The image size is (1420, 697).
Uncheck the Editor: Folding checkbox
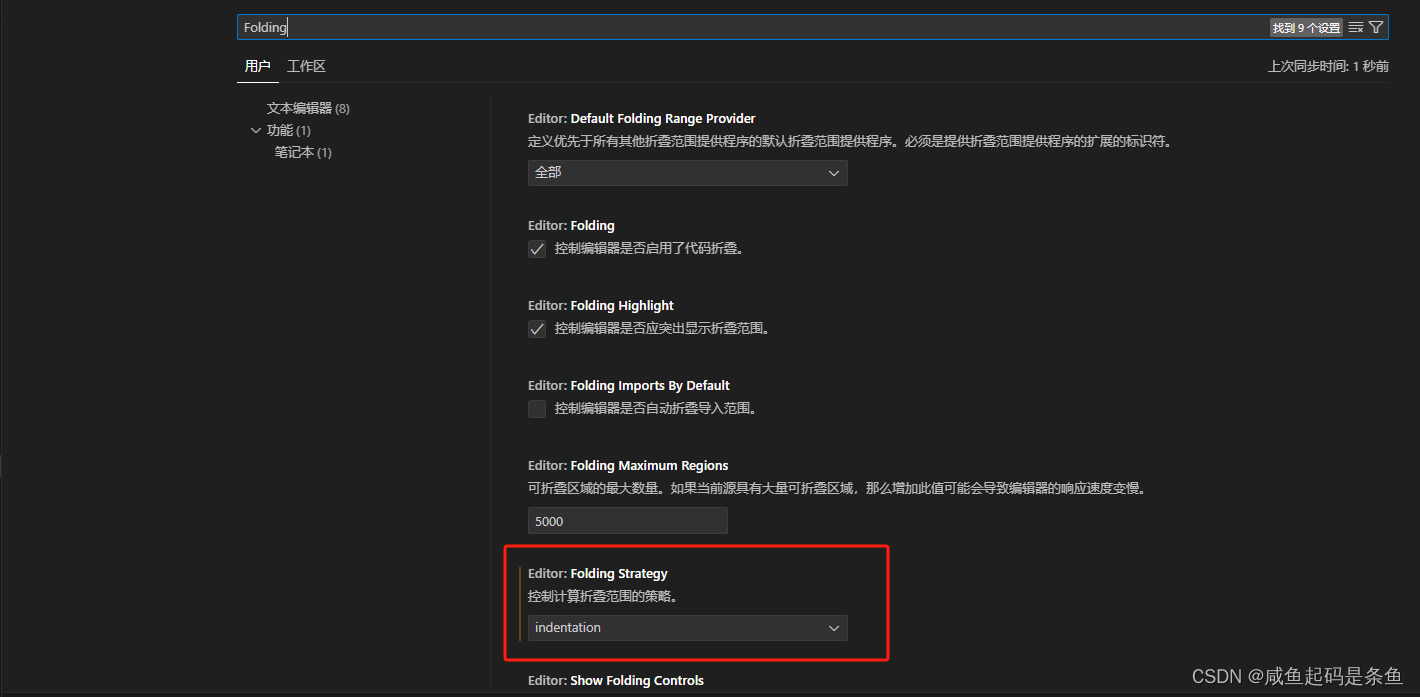(x=537, y=249)
